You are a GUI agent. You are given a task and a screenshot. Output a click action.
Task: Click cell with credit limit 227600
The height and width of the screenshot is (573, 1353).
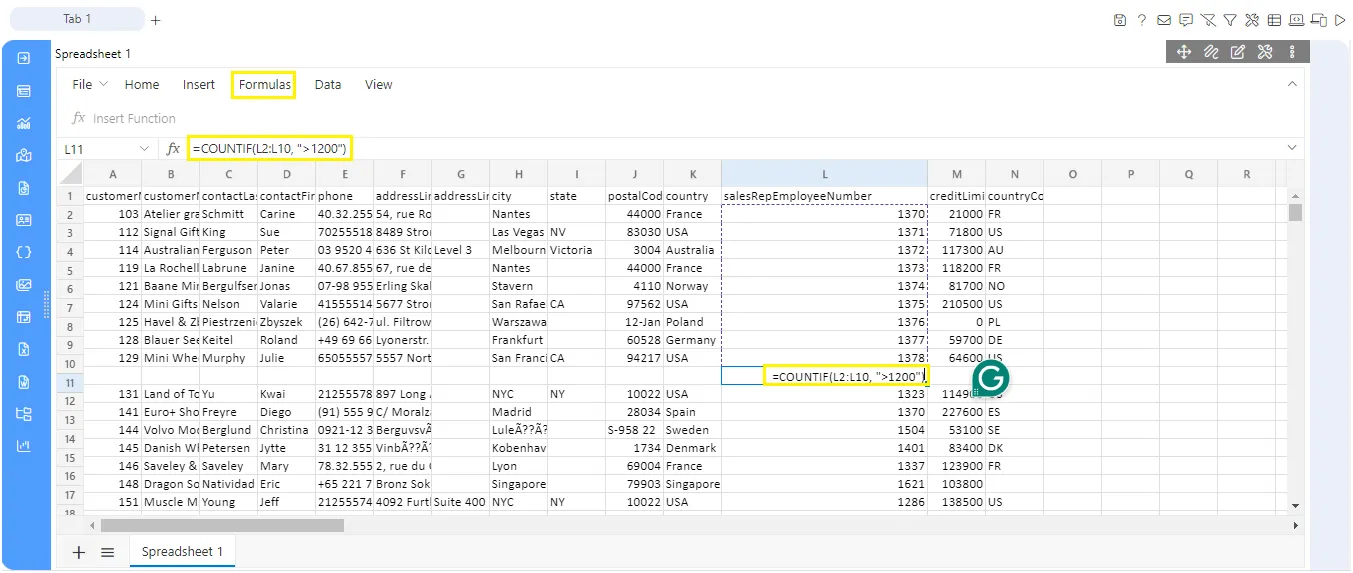[x=956, y=412]
